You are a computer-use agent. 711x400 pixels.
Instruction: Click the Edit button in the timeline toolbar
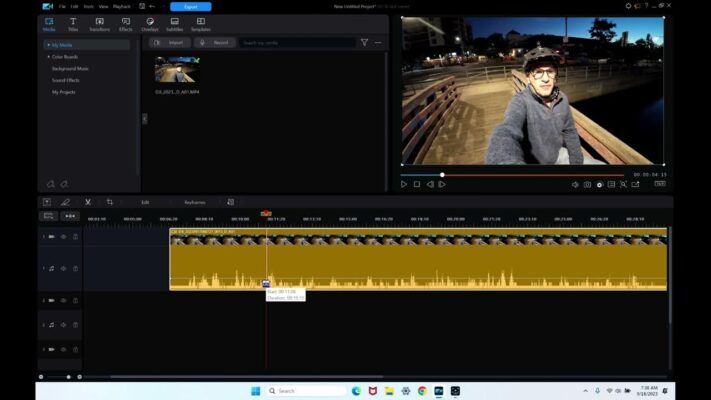[145, 202]
